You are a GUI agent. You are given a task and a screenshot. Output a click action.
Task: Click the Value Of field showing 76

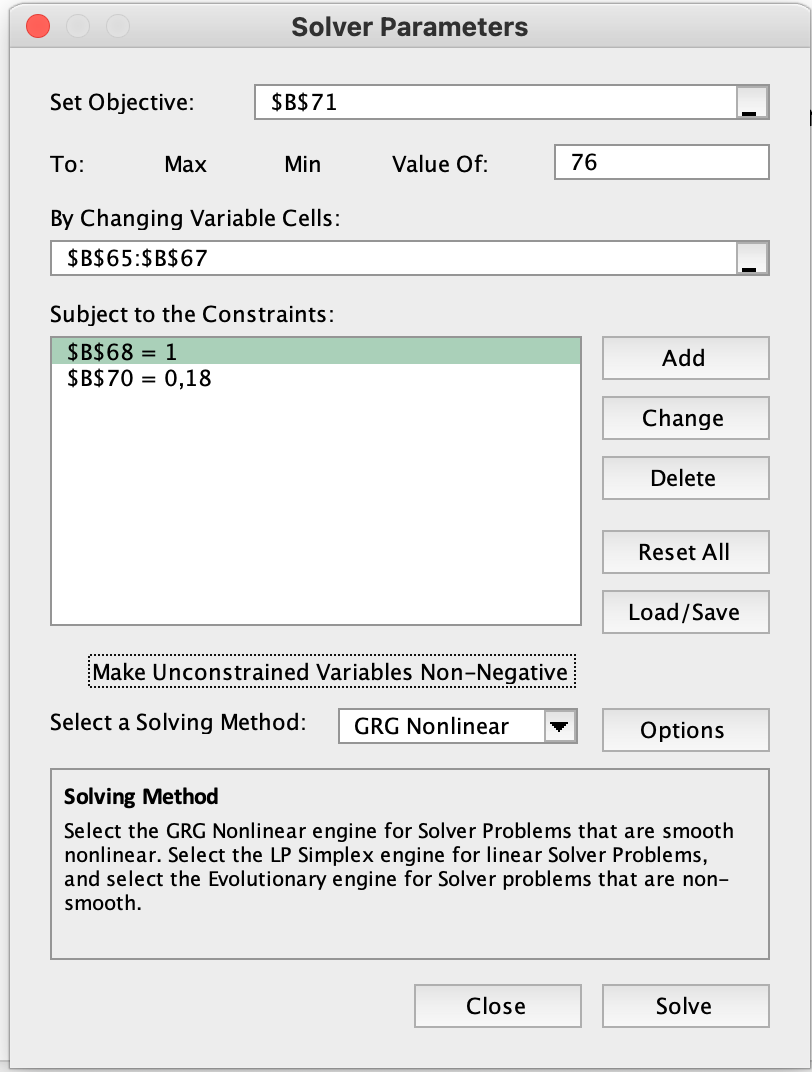[662, 162]
